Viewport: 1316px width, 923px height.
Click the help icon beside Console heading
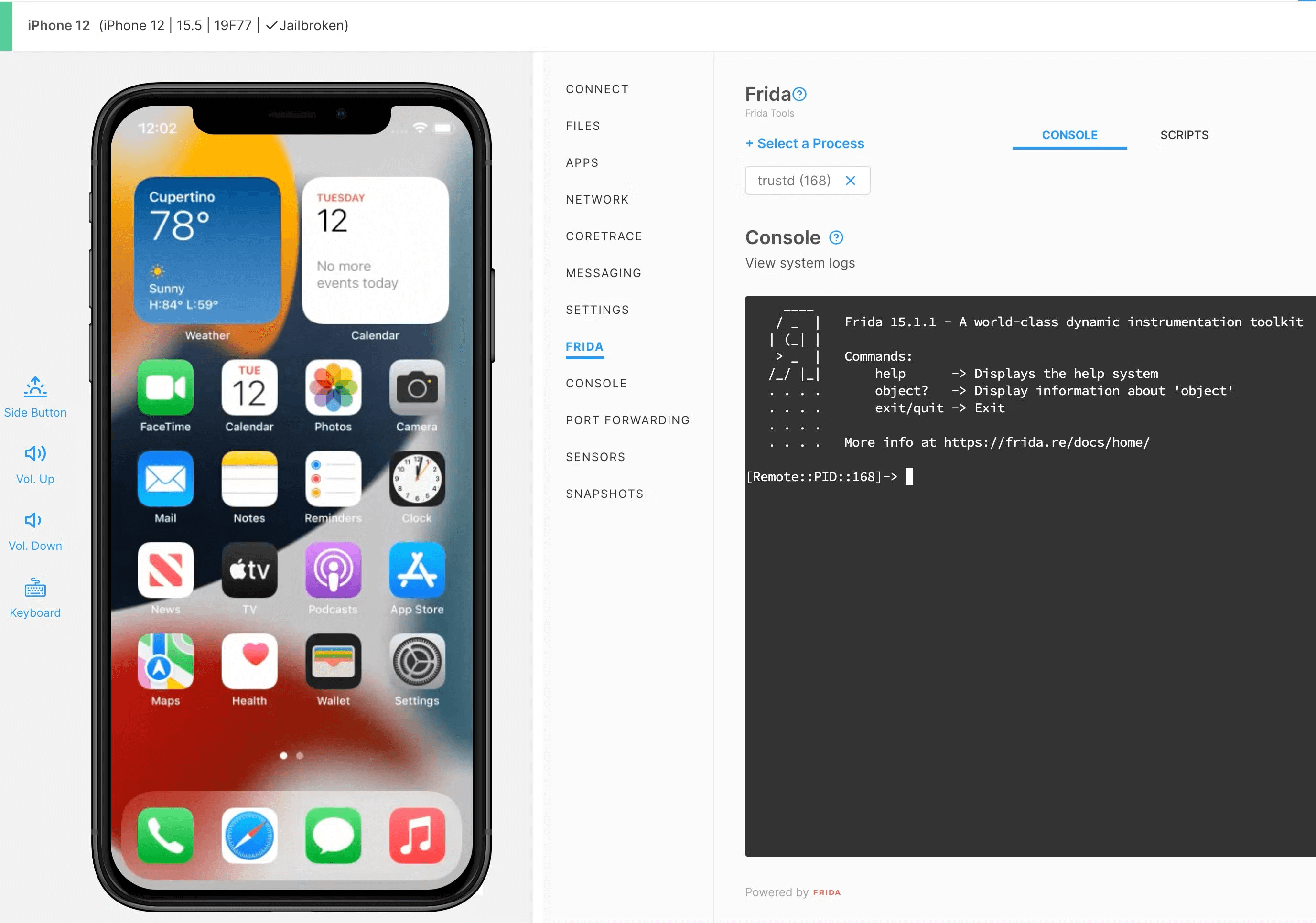(836, 237)
